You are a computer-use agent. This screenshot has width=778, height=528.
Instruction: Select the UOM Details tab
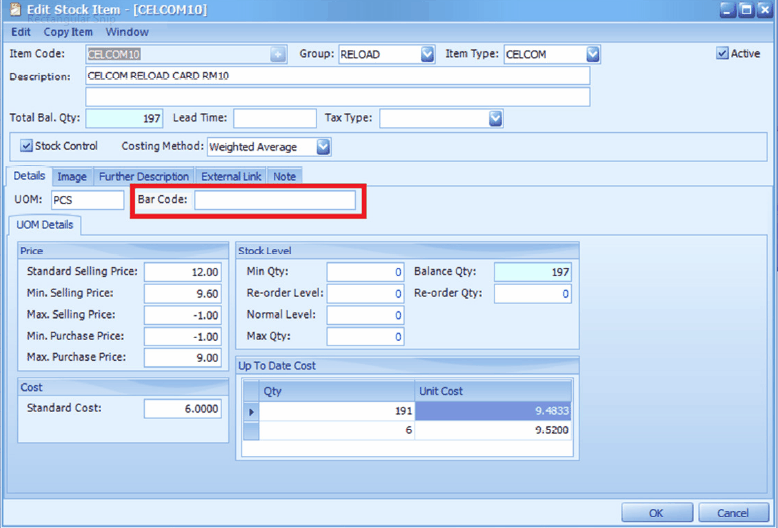pyautogui.click(x=45, y=225)
